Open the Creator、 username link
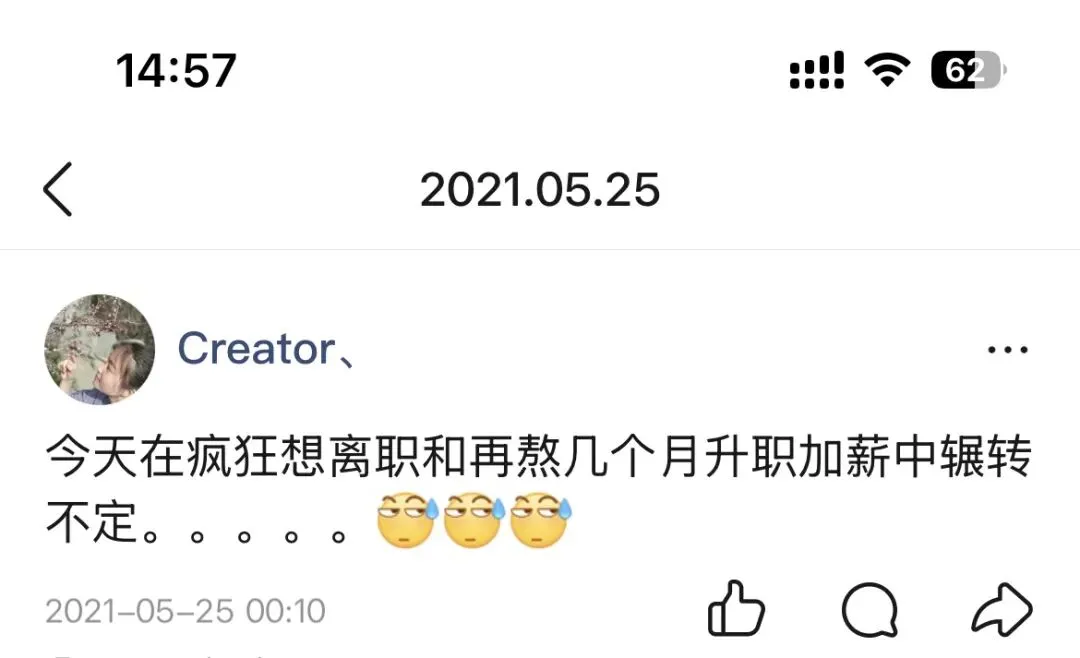Viewport: 1080px width, 658px height. [267, 349]
